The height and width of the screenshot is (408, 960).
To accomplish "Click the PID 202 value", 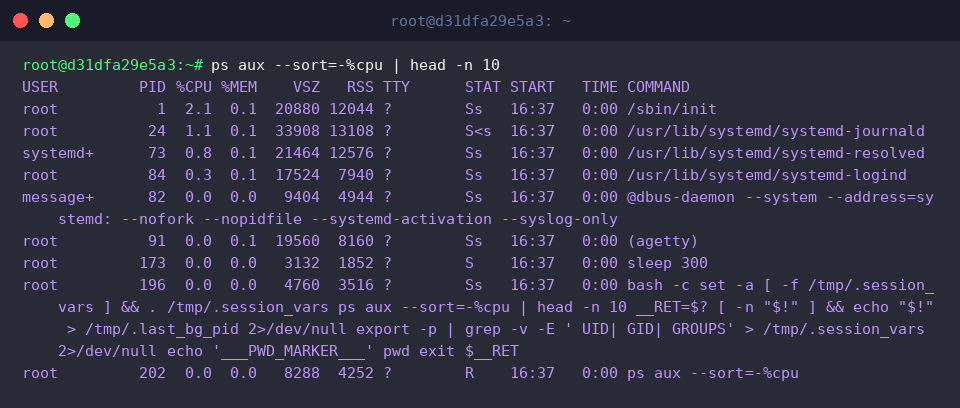I will tap(152, 374).
